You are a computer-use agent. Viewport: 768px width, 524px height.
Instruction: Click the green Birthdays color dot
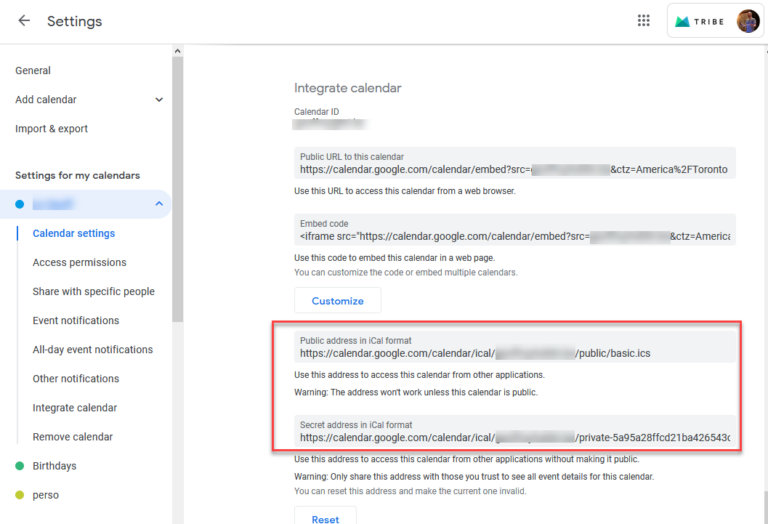coord(19,466)
